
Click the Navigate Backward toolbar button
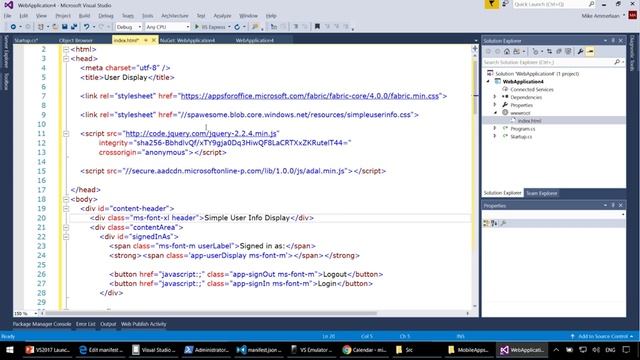point(13,27)
